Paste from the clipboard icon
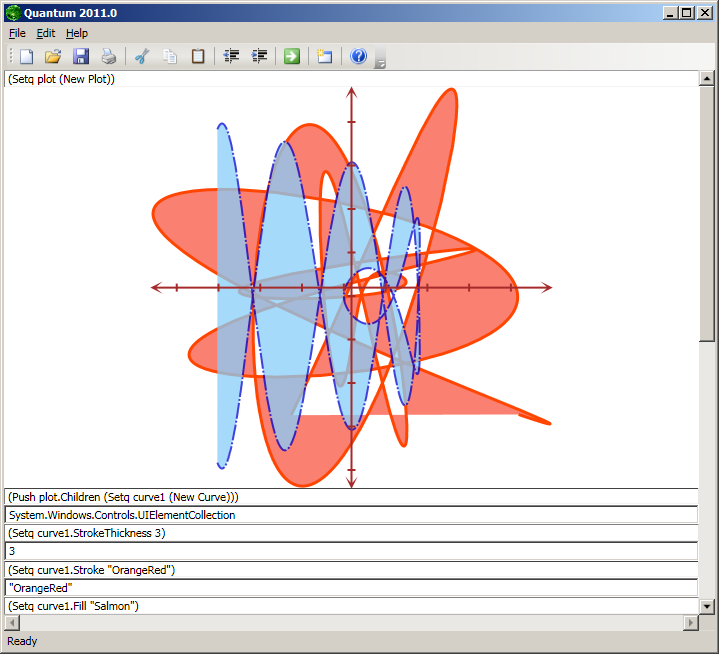Screen dimensions: 719x654 (198, 56)
